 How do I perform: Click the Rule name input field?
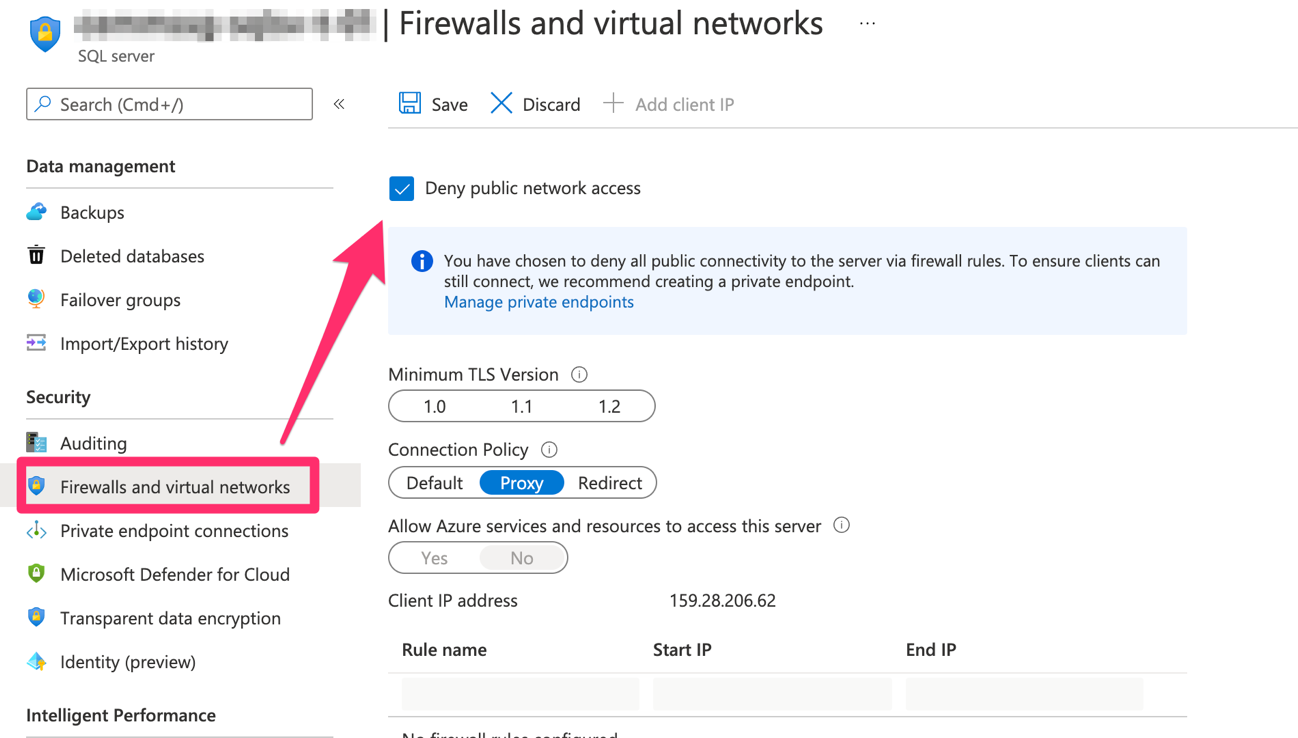(520, 694)
